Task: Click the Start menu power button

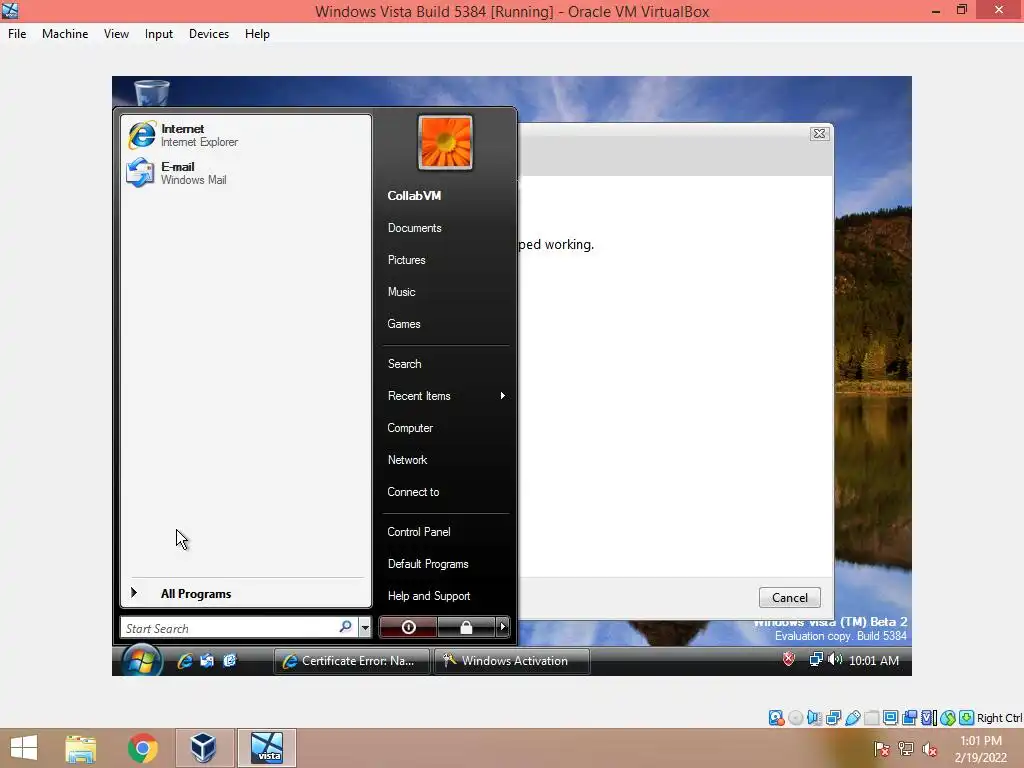Action: point(408,628)
